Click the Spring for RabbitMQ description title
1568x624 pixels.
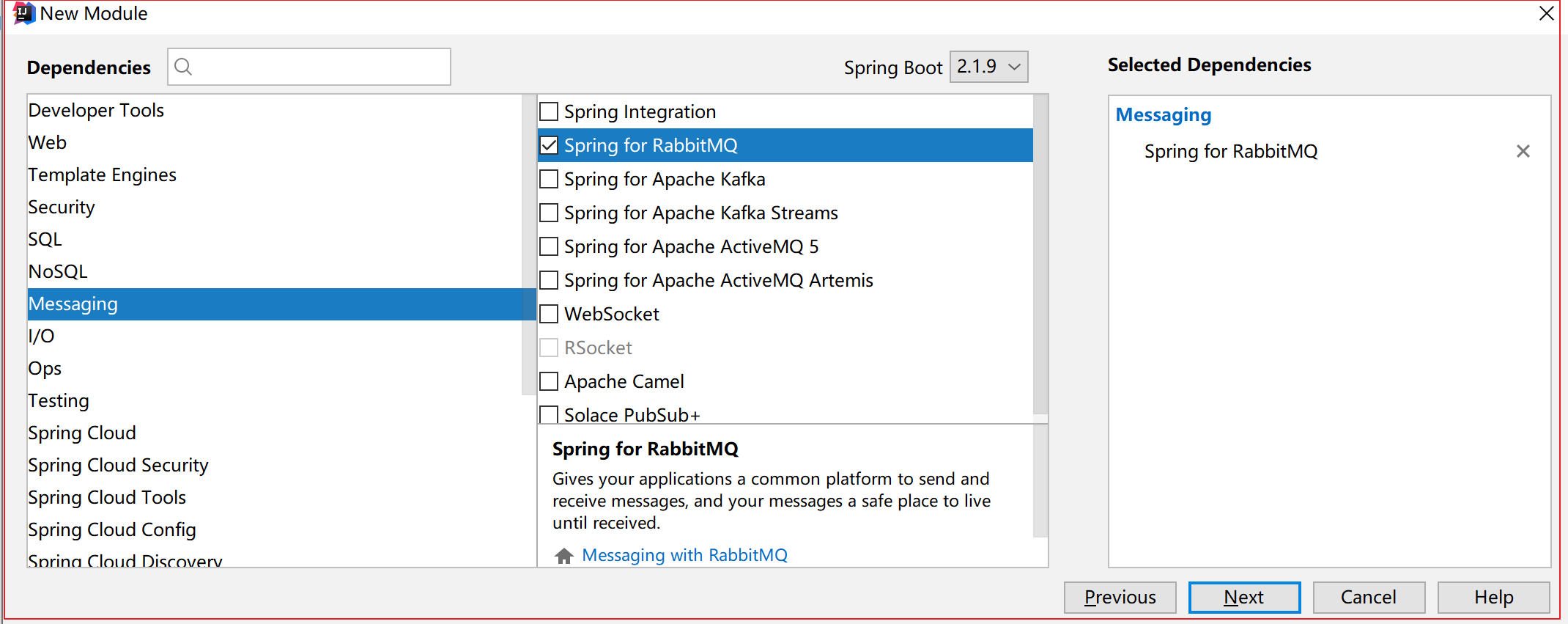pos(645,449)
